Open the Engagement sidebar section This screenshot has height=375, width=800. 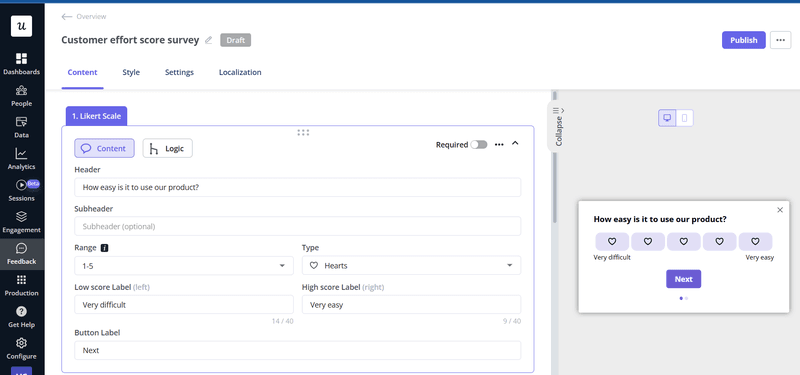(x=21, y=222)
